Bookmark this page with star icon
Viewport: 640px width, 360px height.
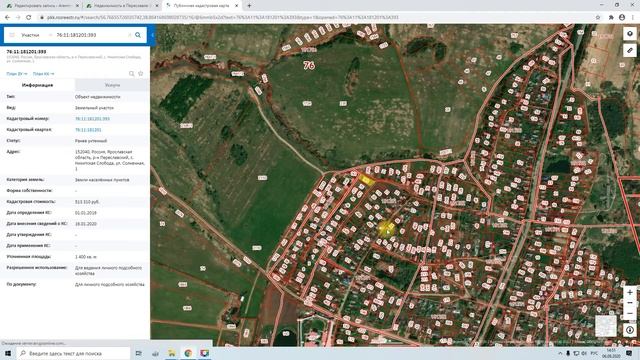point(598,18)
